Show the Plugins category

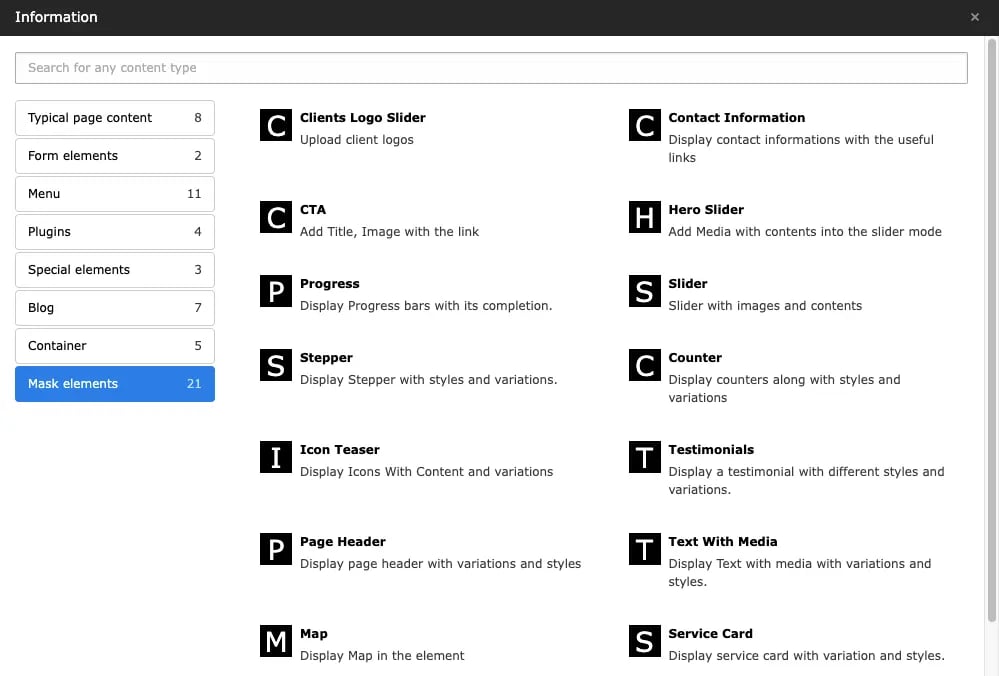click(115, 232)
